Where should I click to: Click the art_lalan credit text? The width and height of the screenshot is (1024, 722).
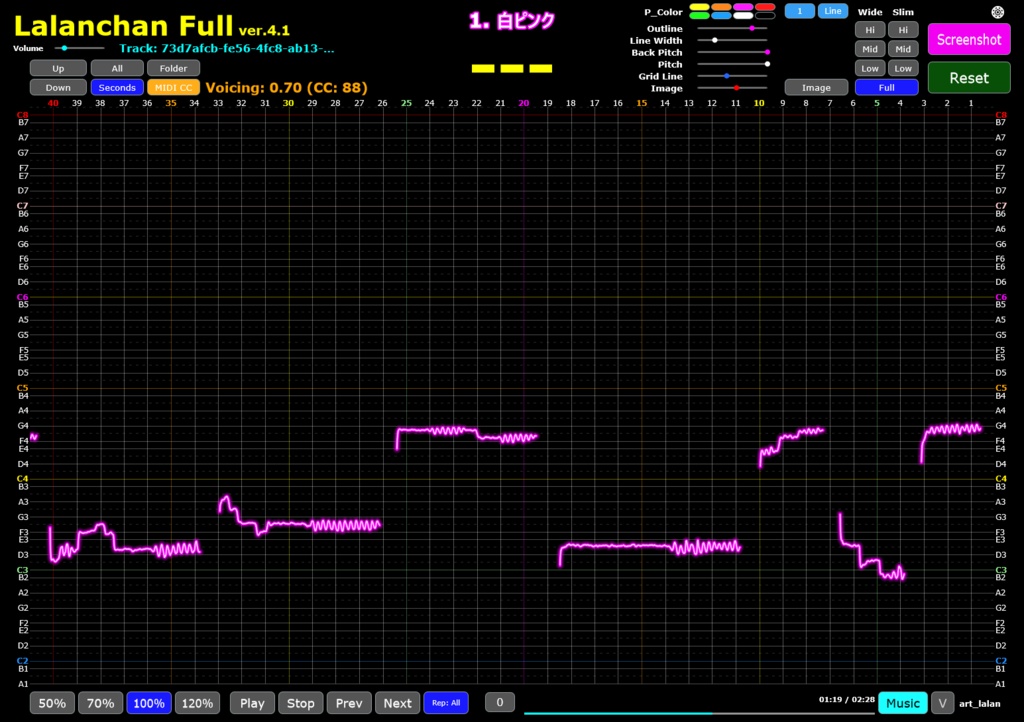(980, 703)
